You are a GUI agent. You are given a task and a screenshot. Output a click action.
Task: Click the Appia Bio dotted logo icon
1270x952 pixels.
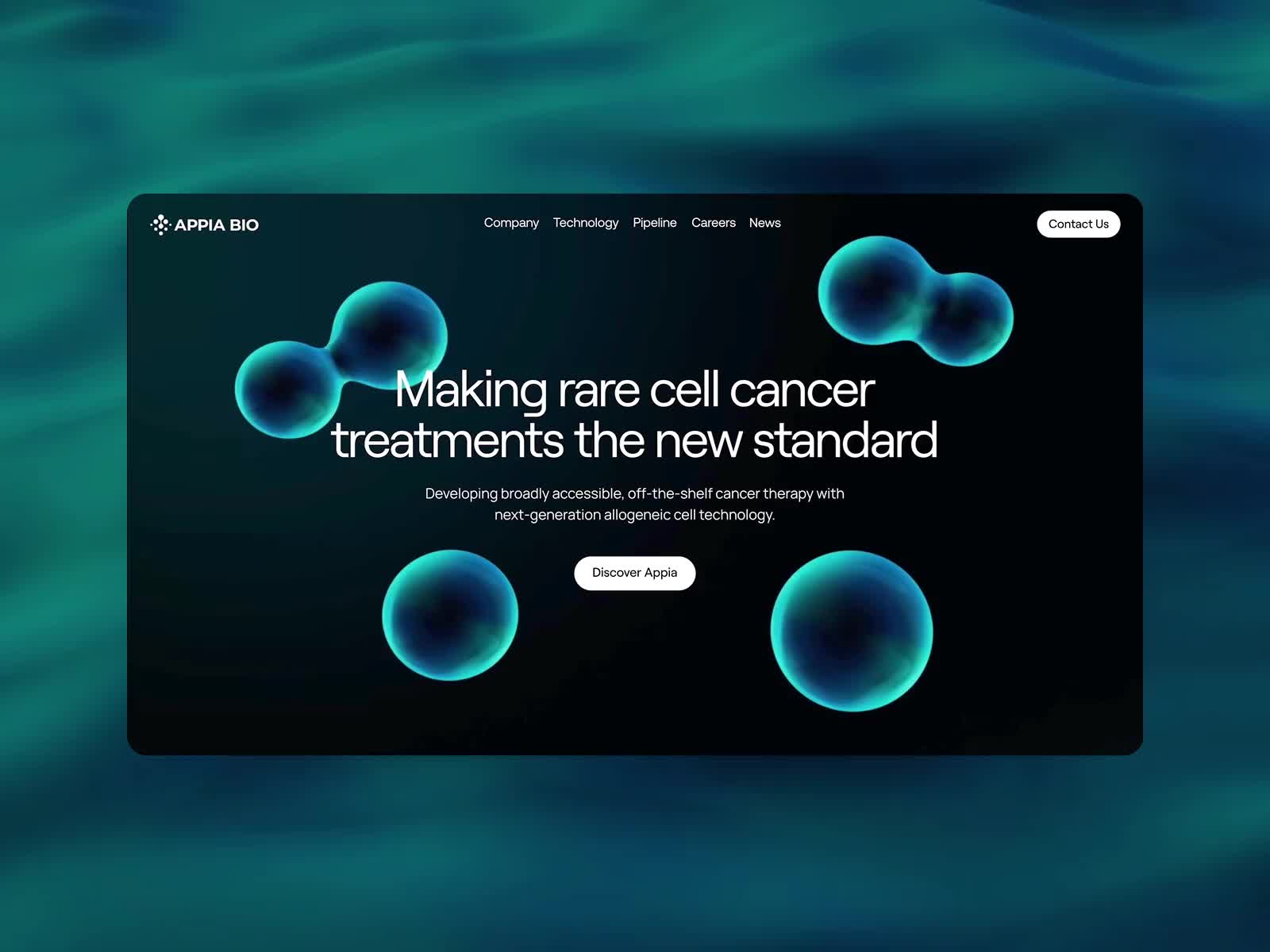tap(161, 225)
